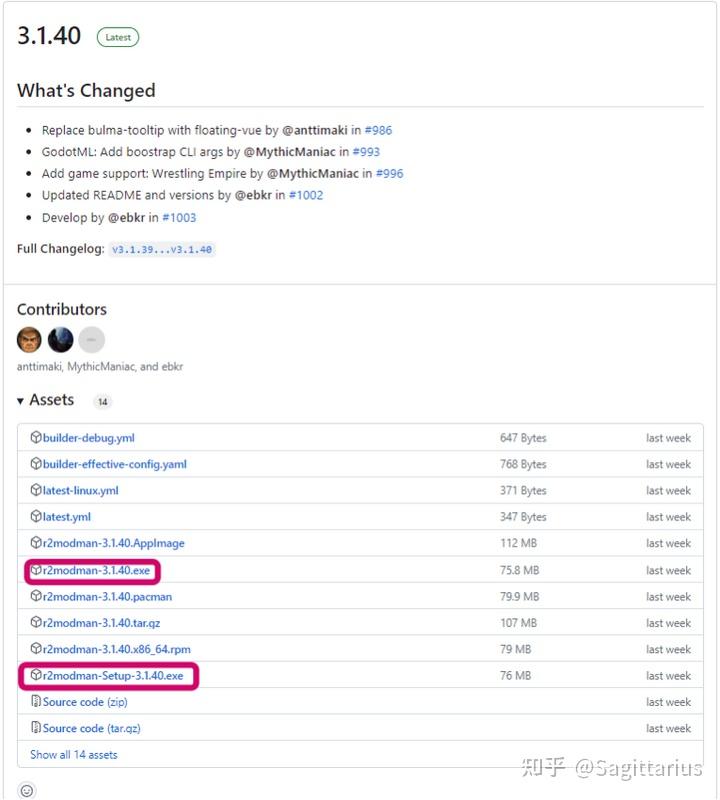Click the file icon beside Source code (tar.gz)
The image size is (720, 800).
coord(36,729)
